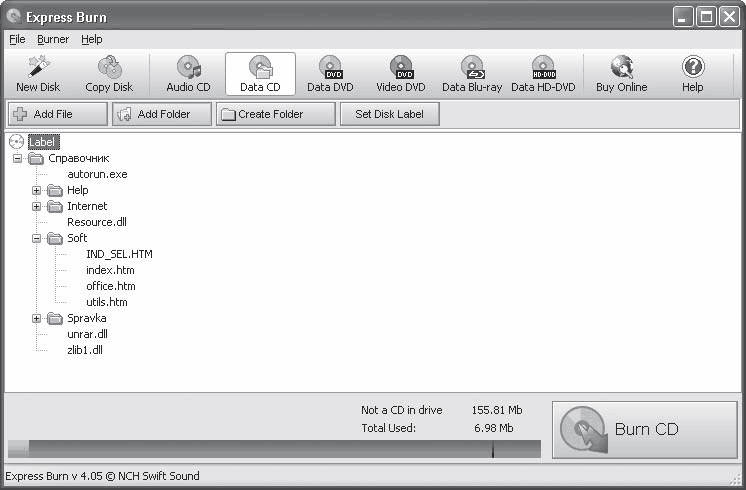Select the autorun.exe file in the tree
This screenshot has width=746, height=490.
[97, 174]
